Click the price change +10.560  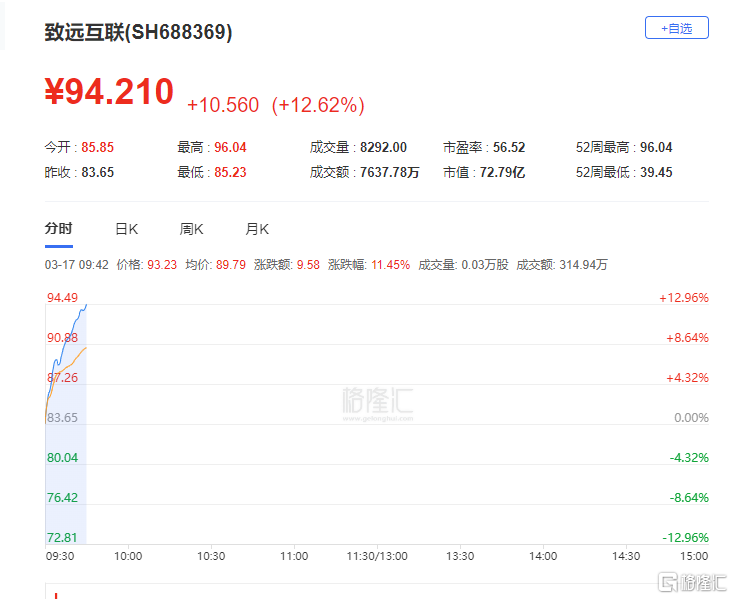click(223, 105)
